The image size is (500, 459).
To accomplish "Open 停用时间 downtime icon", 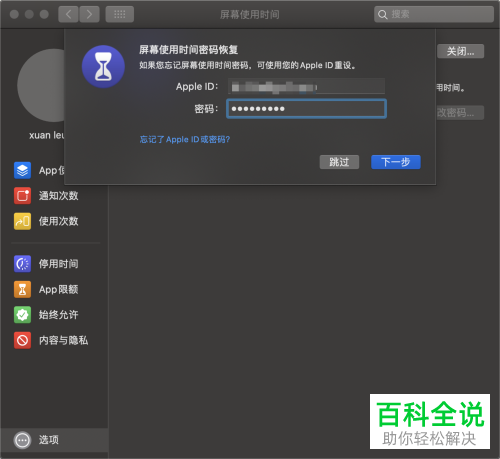I will pos(22,264).
